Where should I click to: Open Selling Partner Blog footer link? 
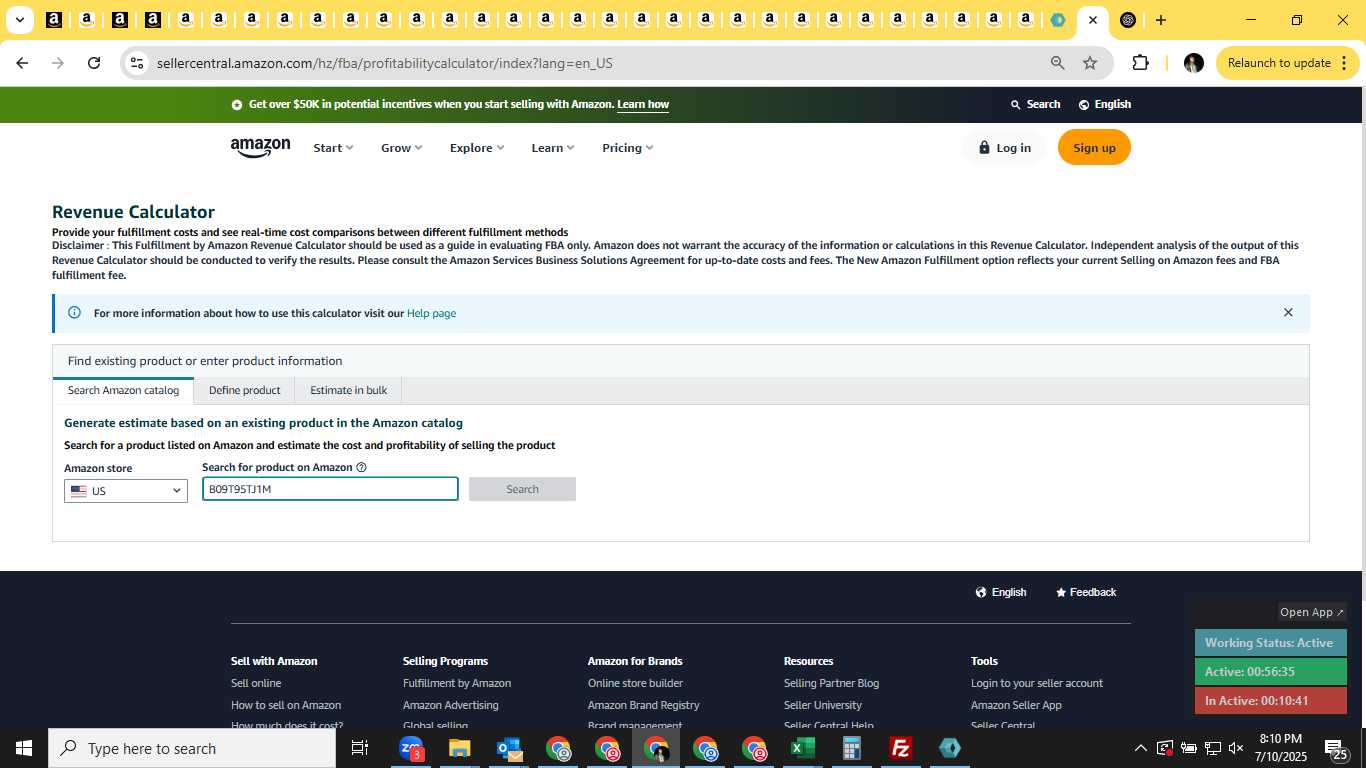(831, 683)
